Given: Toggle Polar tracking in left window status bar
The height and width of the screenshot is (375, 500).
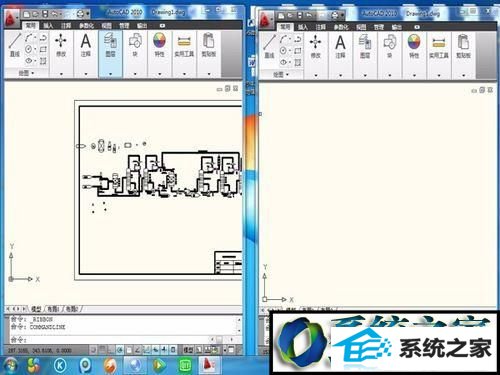Looking at the screenshot, I should 120,350.
